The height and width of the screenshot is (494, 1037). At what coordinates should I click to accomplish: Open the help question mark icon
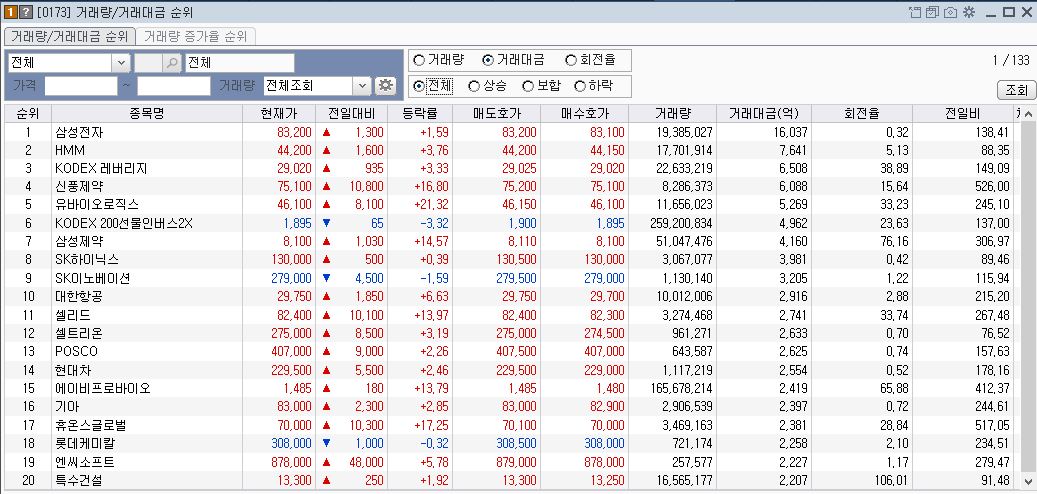tap(25, 12)
